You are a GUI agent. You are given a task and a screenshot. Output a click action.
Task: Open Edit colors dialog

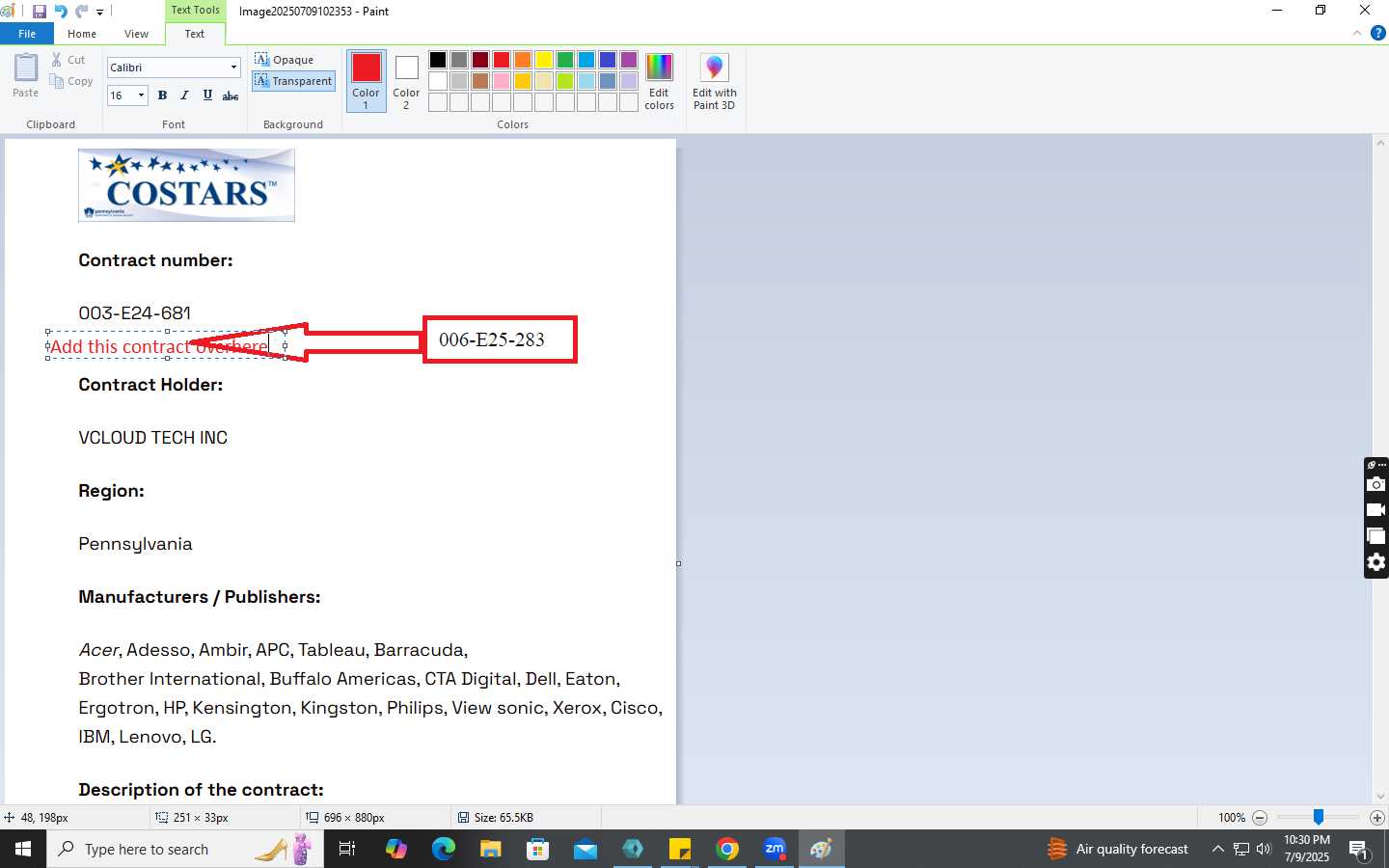point(659,81)
